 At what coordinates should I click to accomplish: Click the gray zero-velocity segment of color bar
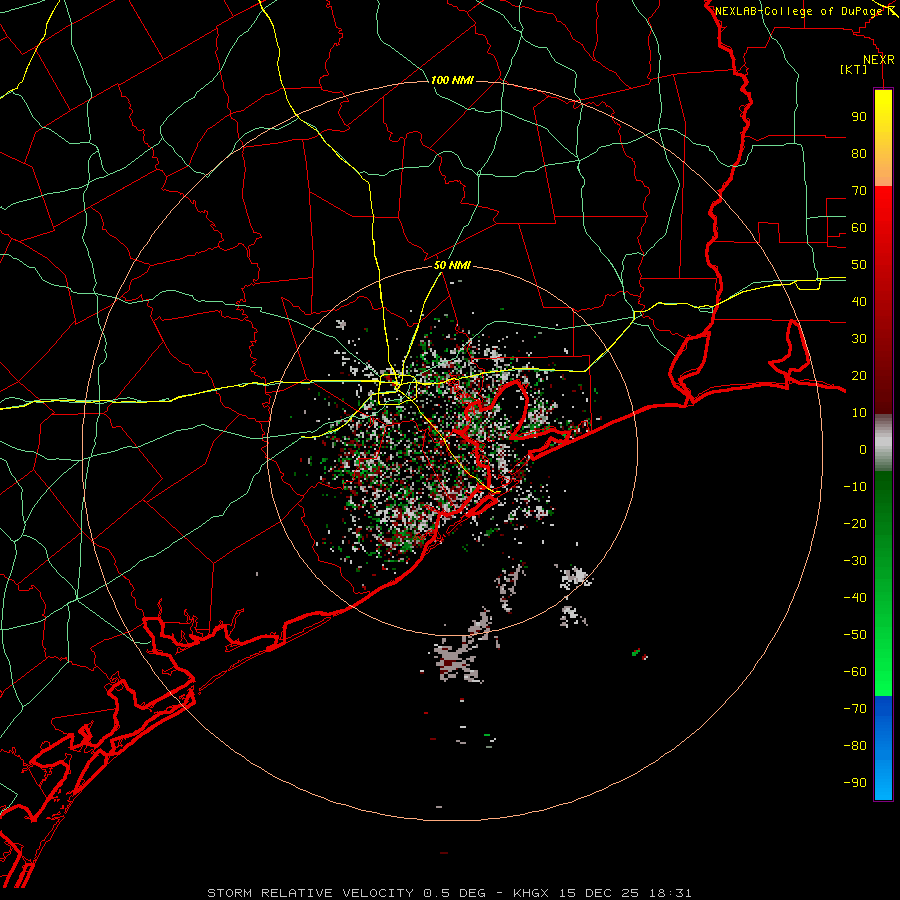(x=883, y=443)
